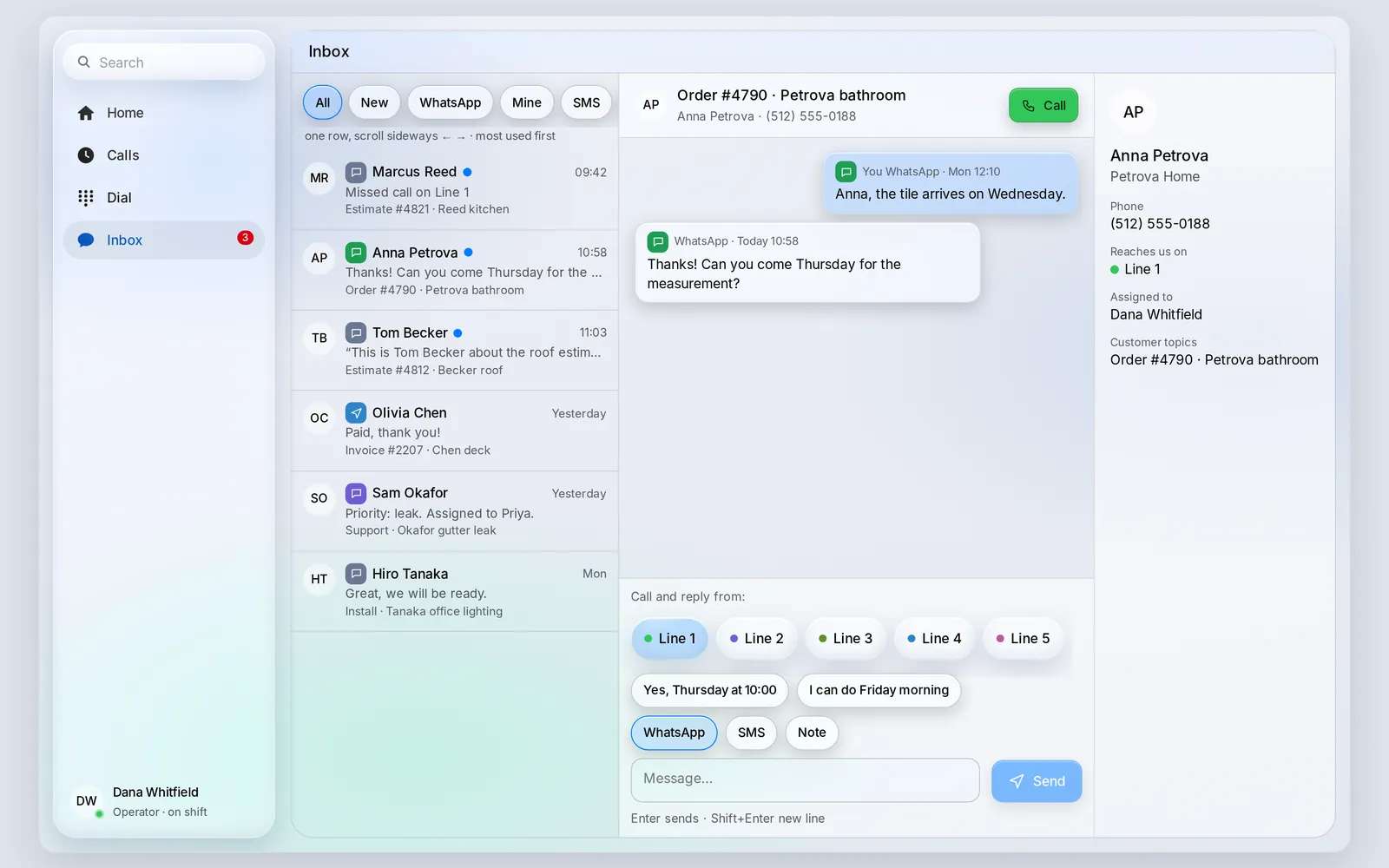Select Line 5 as reply line
1389x868 pixels.
pyautogui.click(x=1023, y=639)
